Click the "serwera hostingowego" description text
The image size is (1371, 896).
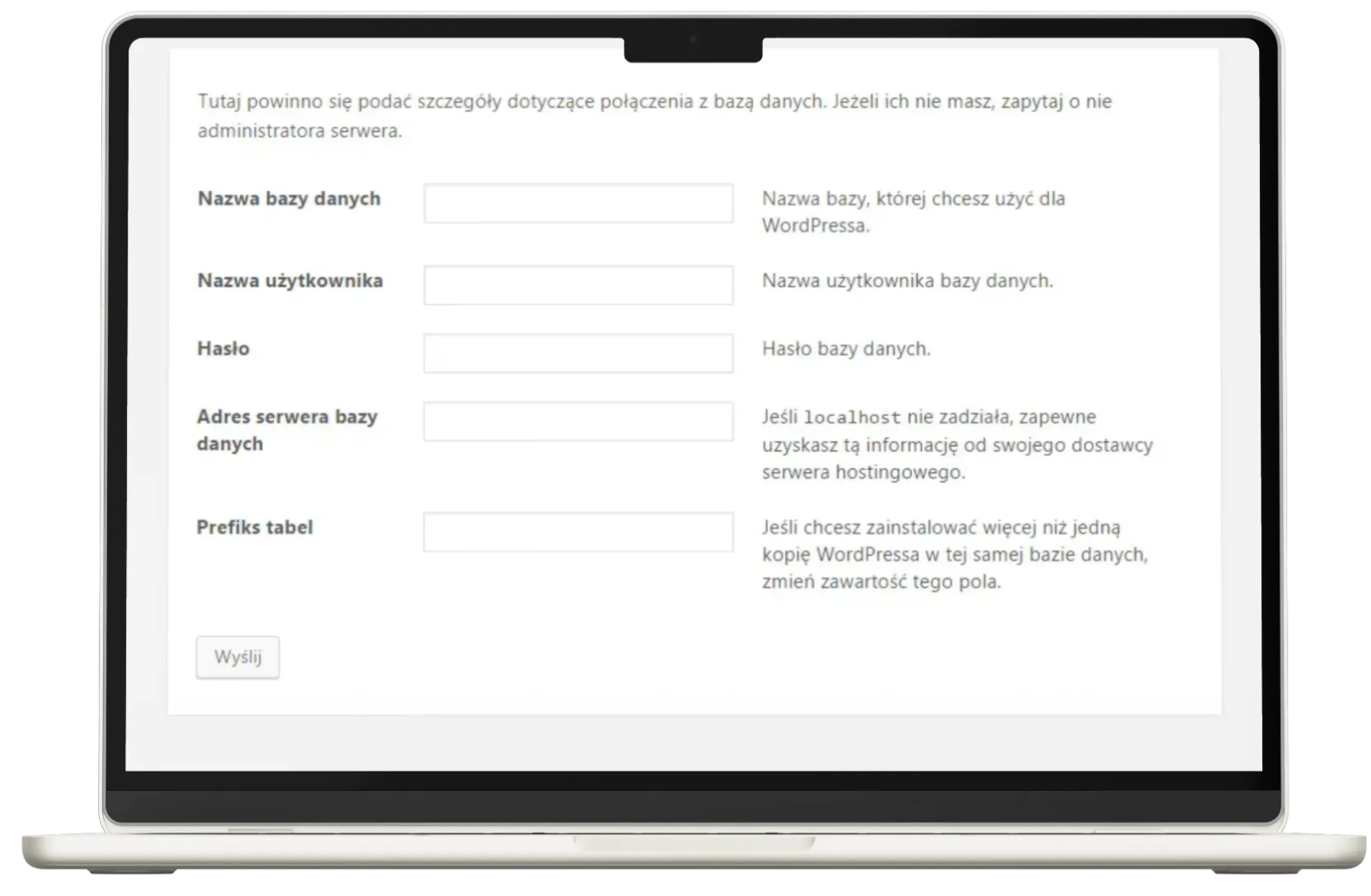[863, 473]
